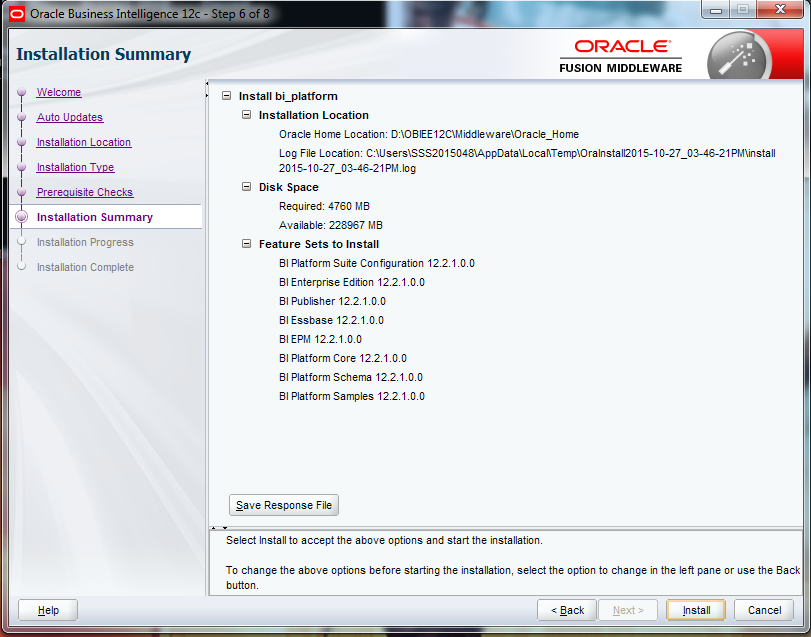Select BI Platform Suite Configuration 12.2.1.0.0

tap(377, 263)
